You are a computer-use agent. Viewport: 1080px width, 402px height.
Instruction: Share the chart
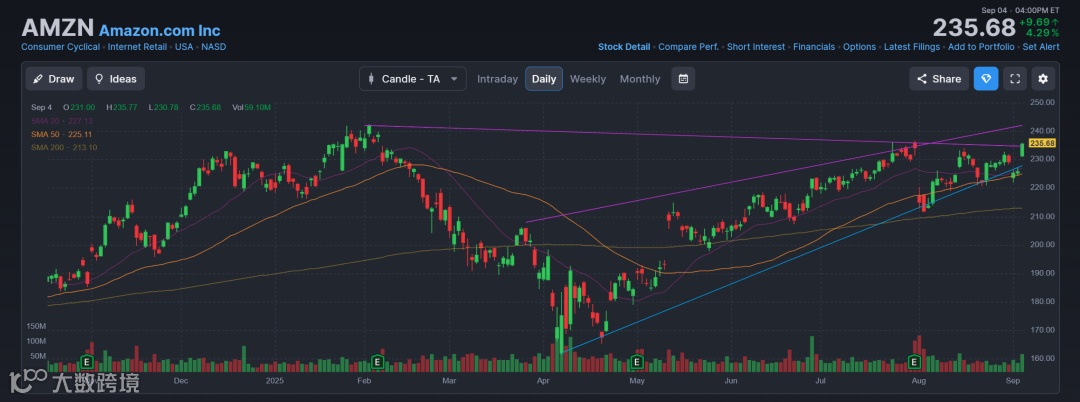pos(939,78)
